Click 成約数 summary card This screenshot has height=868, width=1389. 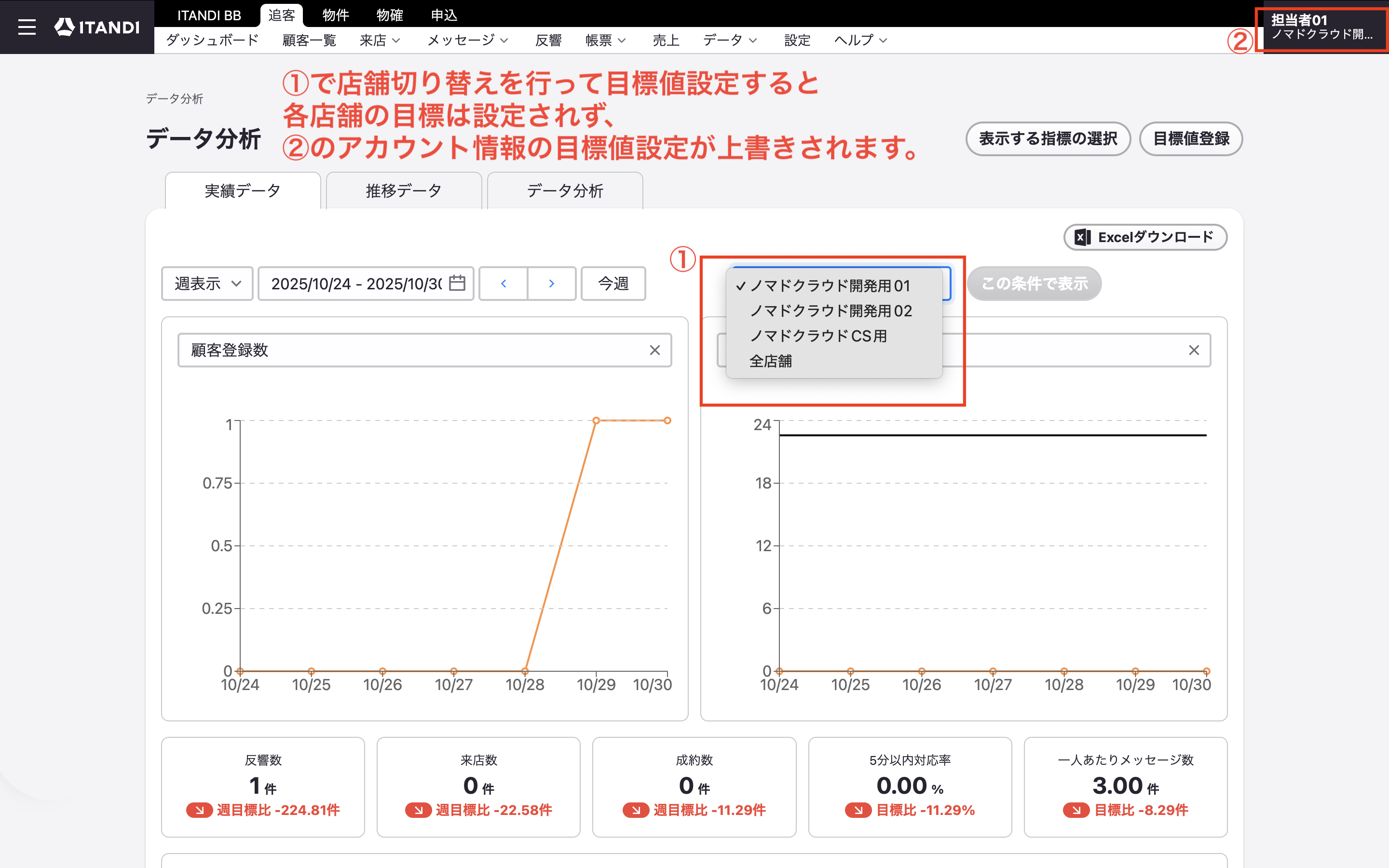694,787
